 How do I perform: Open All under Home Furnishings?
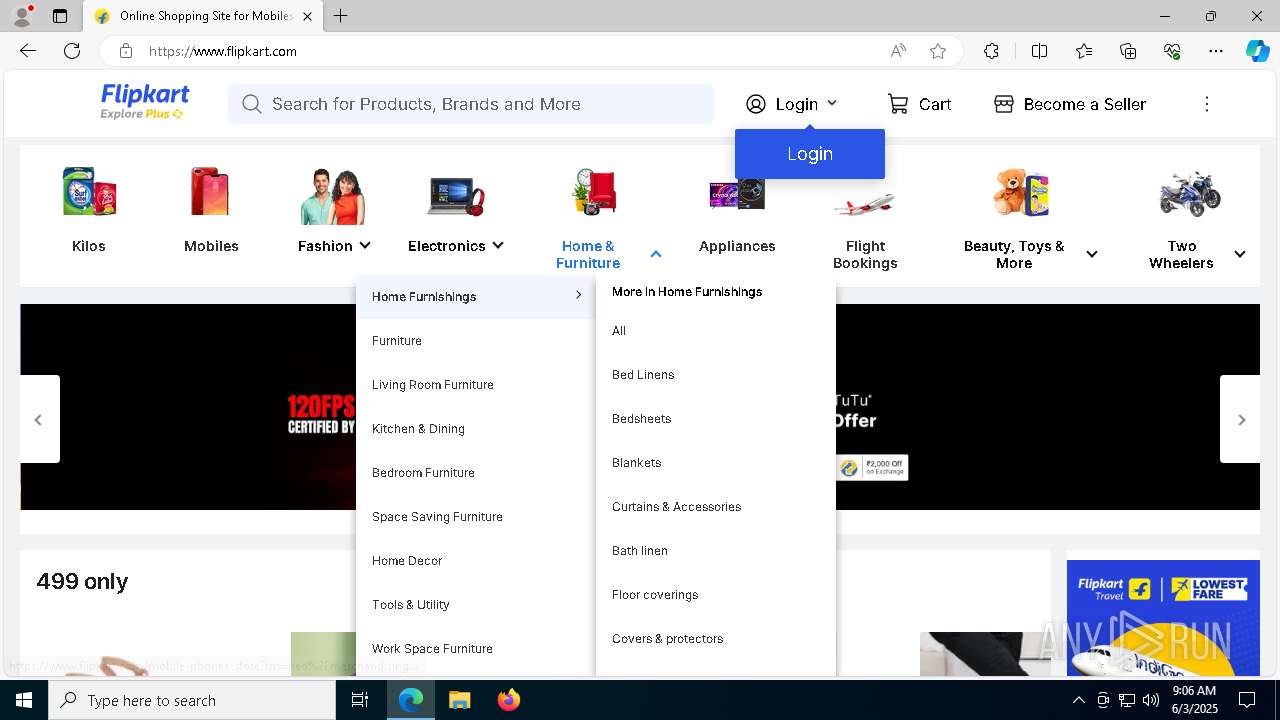click(619, 331)
